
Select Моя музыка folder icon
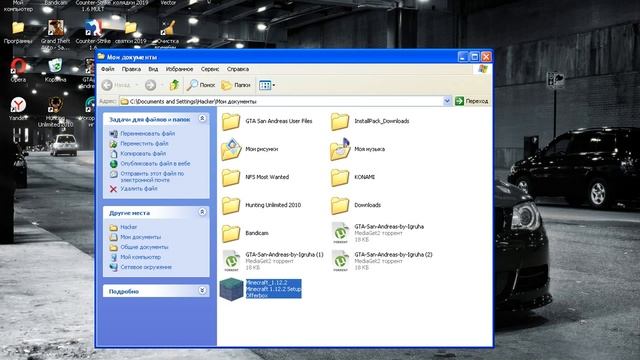[340, 149]
